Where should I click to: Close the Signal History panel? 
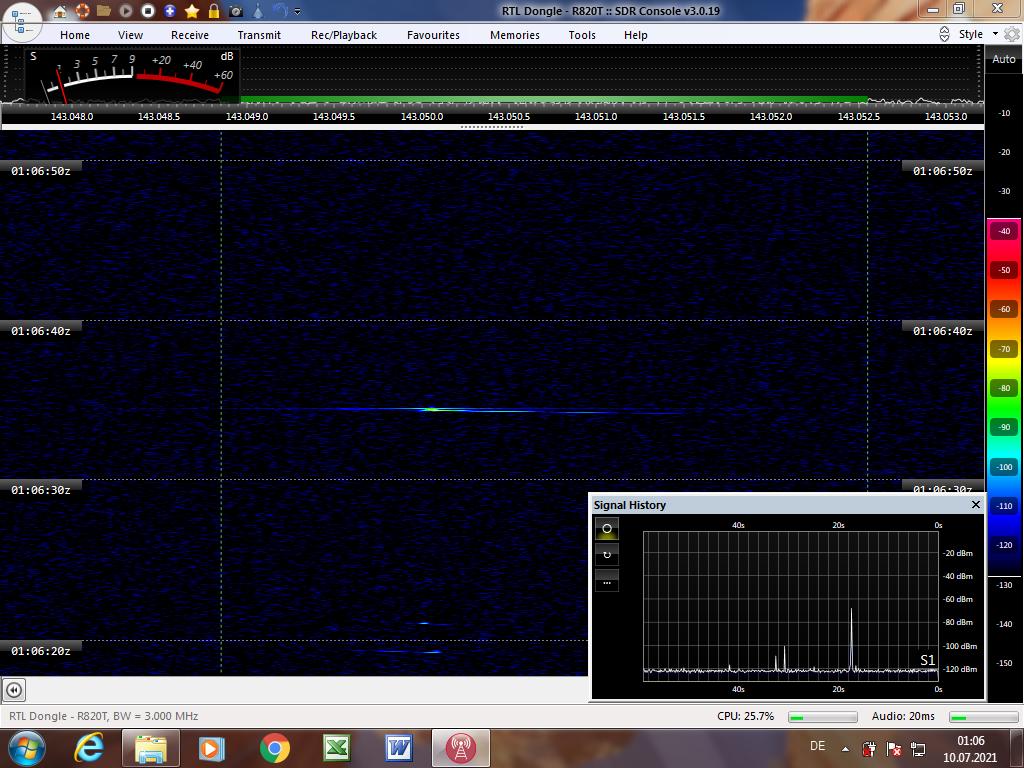(976, 504)
